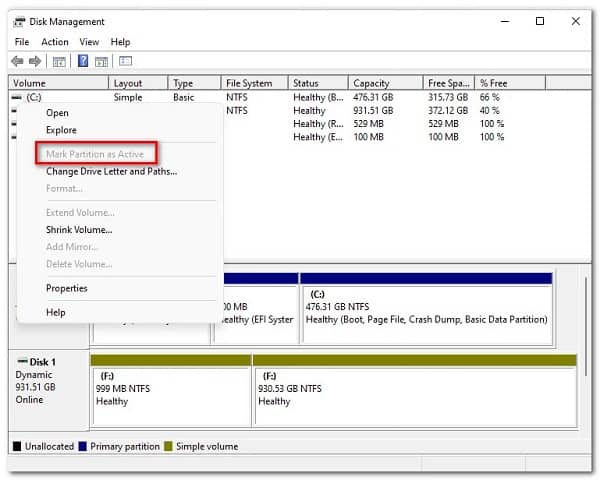The height and width of the screenshot is (480, 600).
Task: Maximize the Disk Management window
Action: coord(540,21)
